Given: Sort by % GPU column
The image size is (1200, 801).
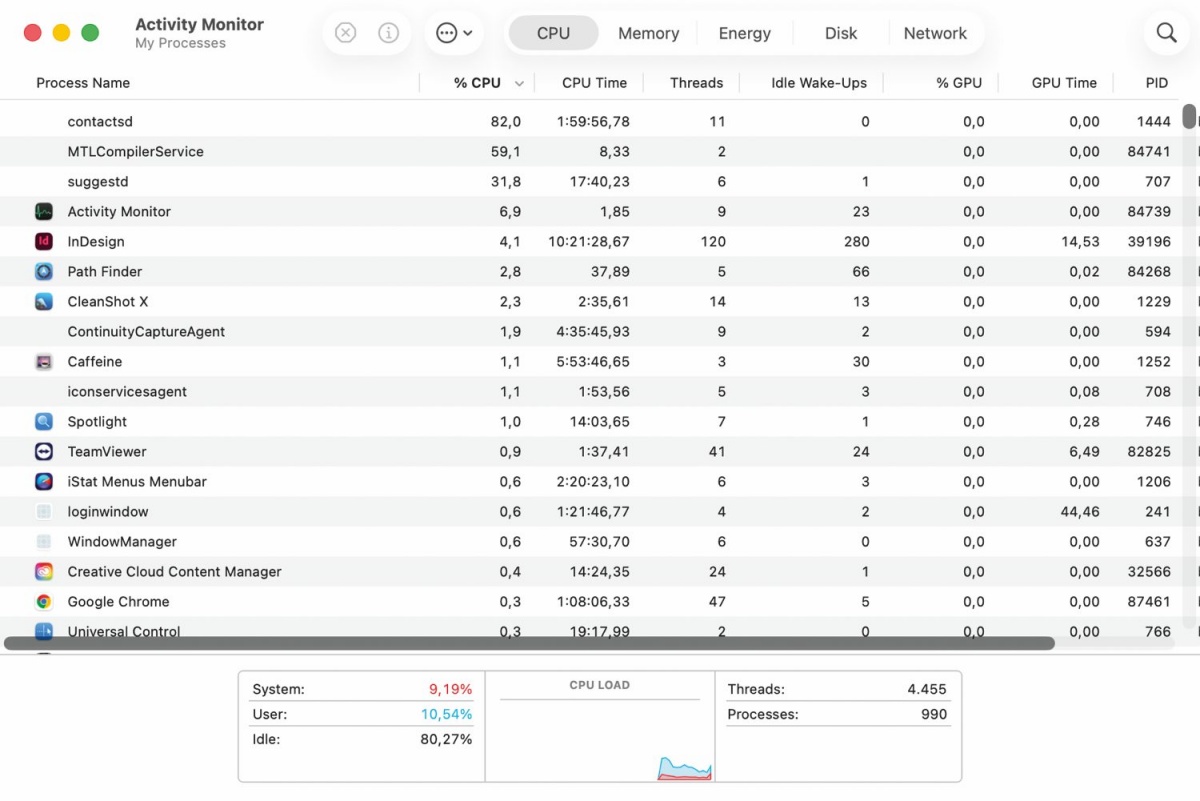Looking at the screenshot, I should tap(959, 83).
